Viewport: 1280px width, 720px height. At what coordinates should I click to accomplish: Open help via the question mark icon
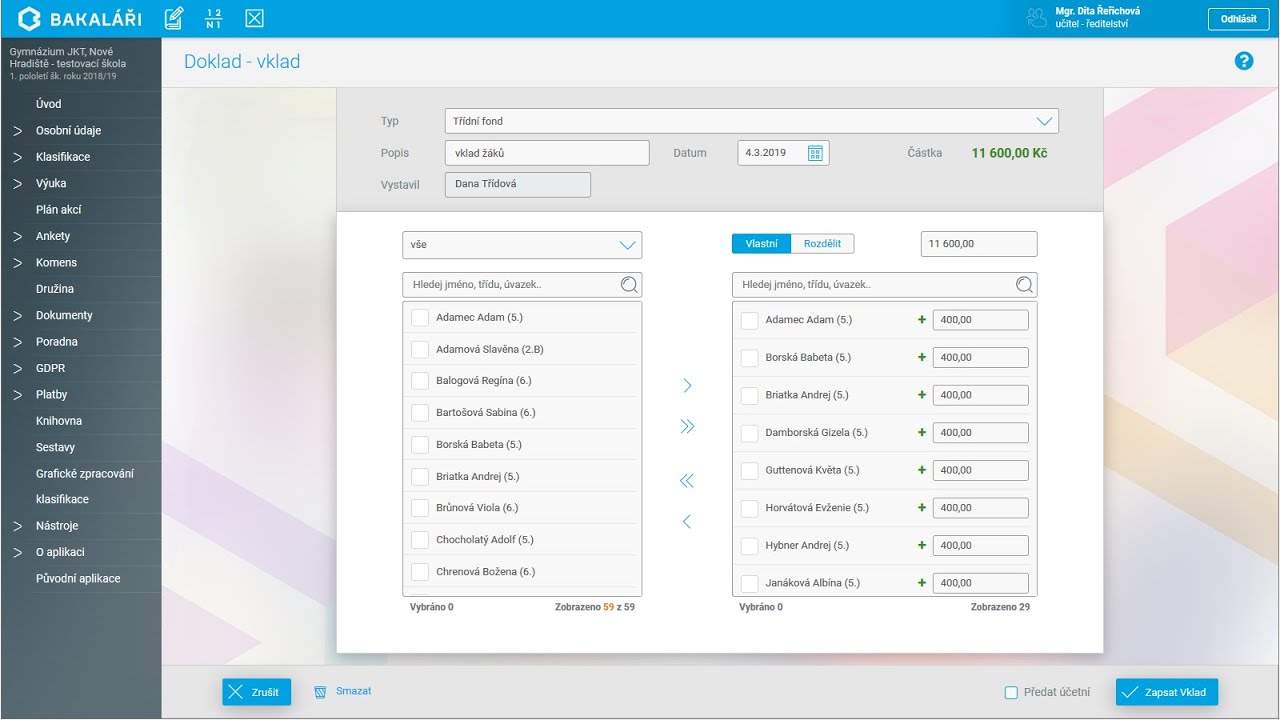click(x=1244, y=61)
